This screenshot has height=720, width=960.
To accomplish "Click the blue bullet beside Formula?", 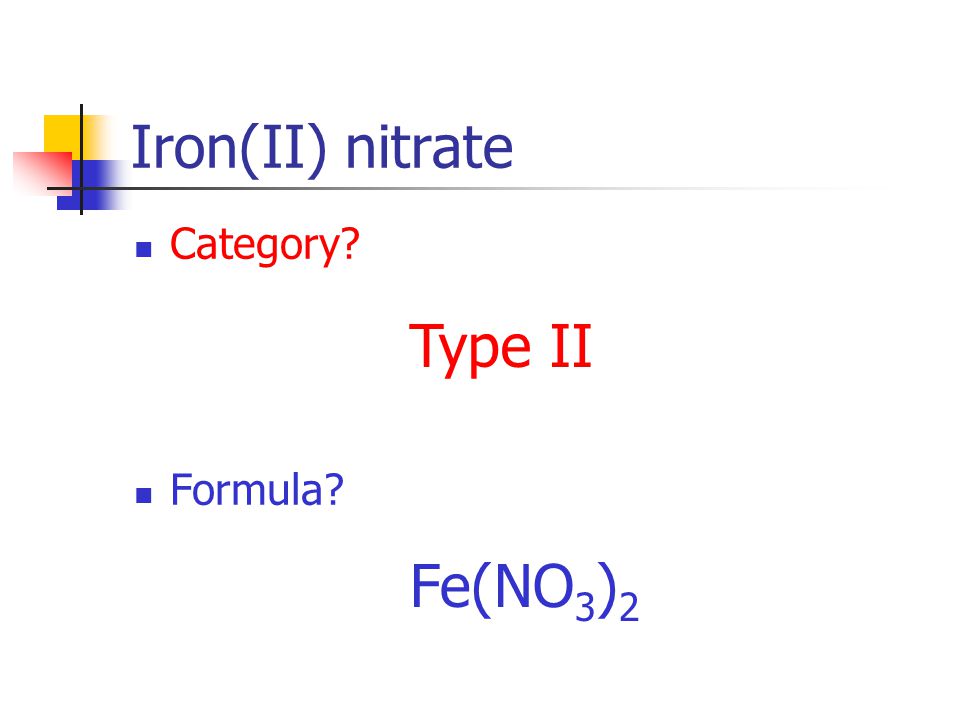I will point(144,495).
